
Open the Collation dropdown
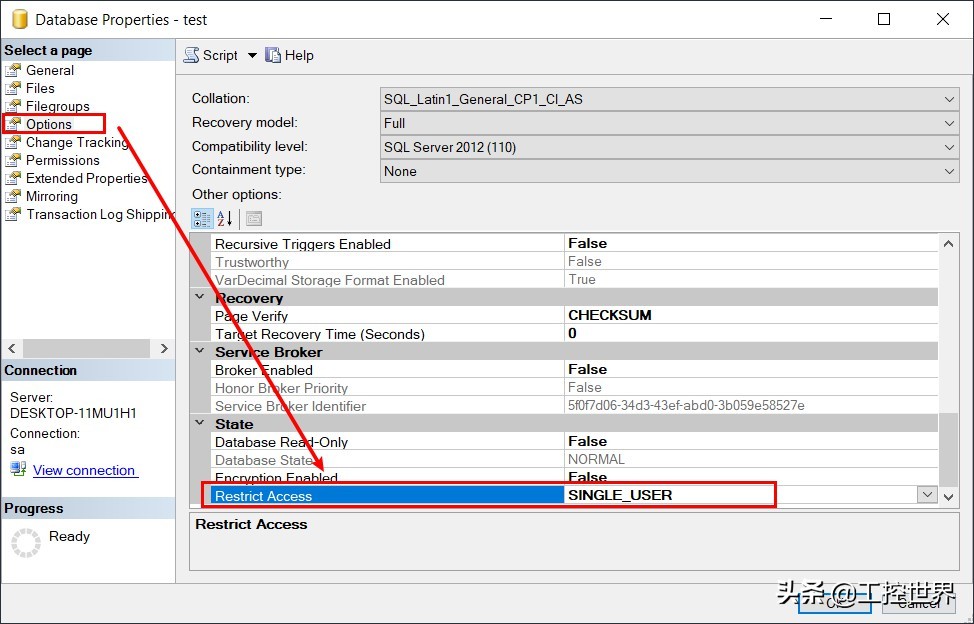[x=949, y=98]
